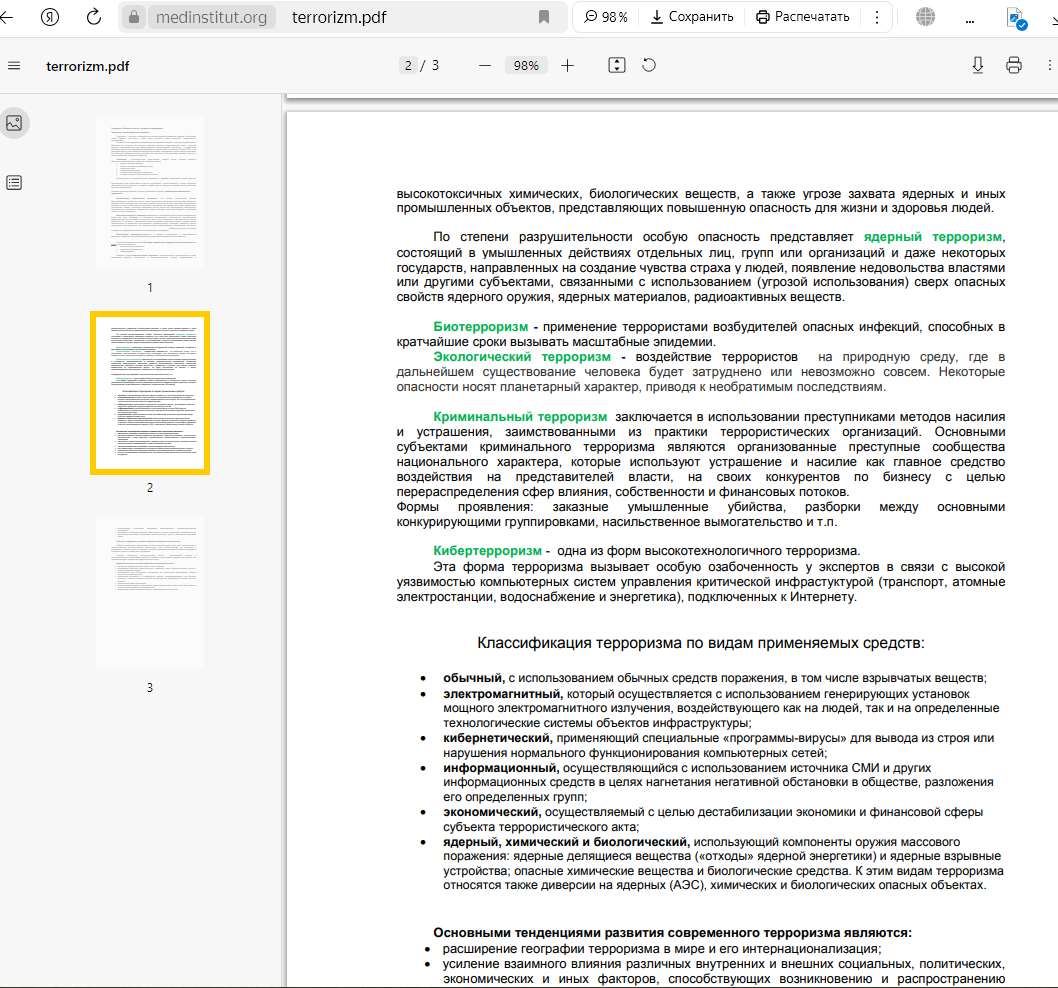Print using the PDF toolbar printer icon
The height and width of the screenshot is (988, 1058).
click(1014, 66)
